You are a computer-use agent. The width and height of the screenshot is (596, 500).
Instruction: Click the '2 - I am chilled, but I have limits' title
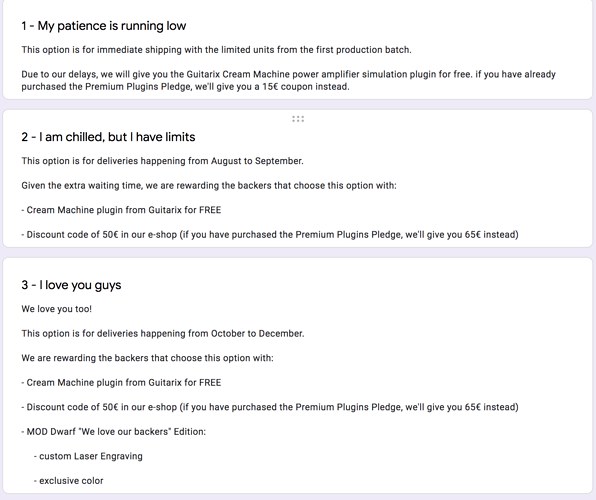pos(108,137)
